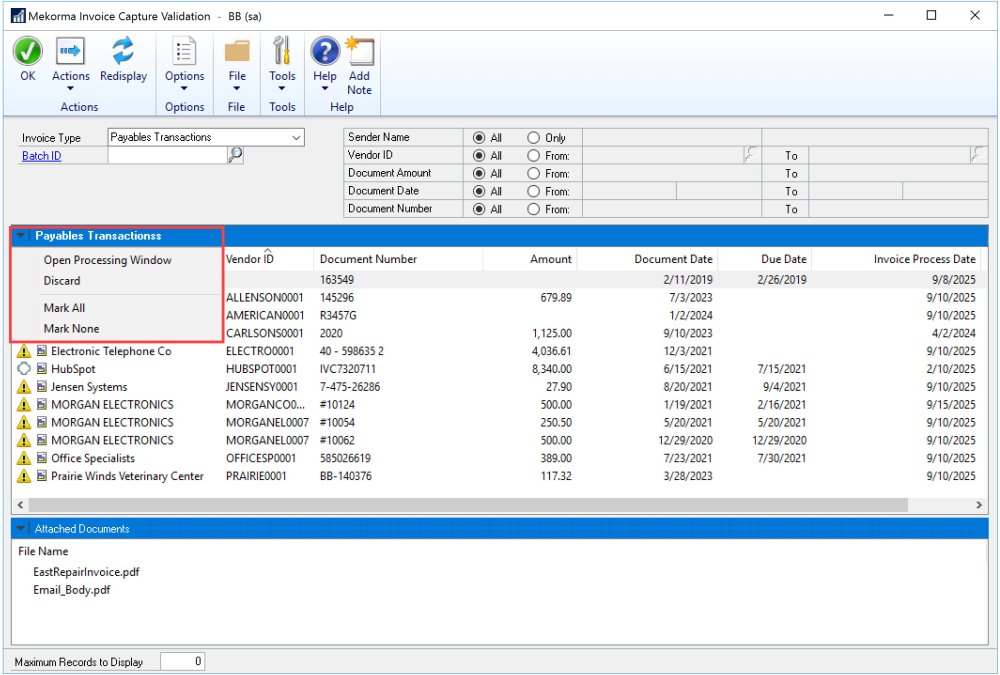Image resolution: width=1000 pixels, height=675 pixels.
Task: Collapse the Payables Transactions section triangle
Action: pyautogui.click(x=22, y=236)
